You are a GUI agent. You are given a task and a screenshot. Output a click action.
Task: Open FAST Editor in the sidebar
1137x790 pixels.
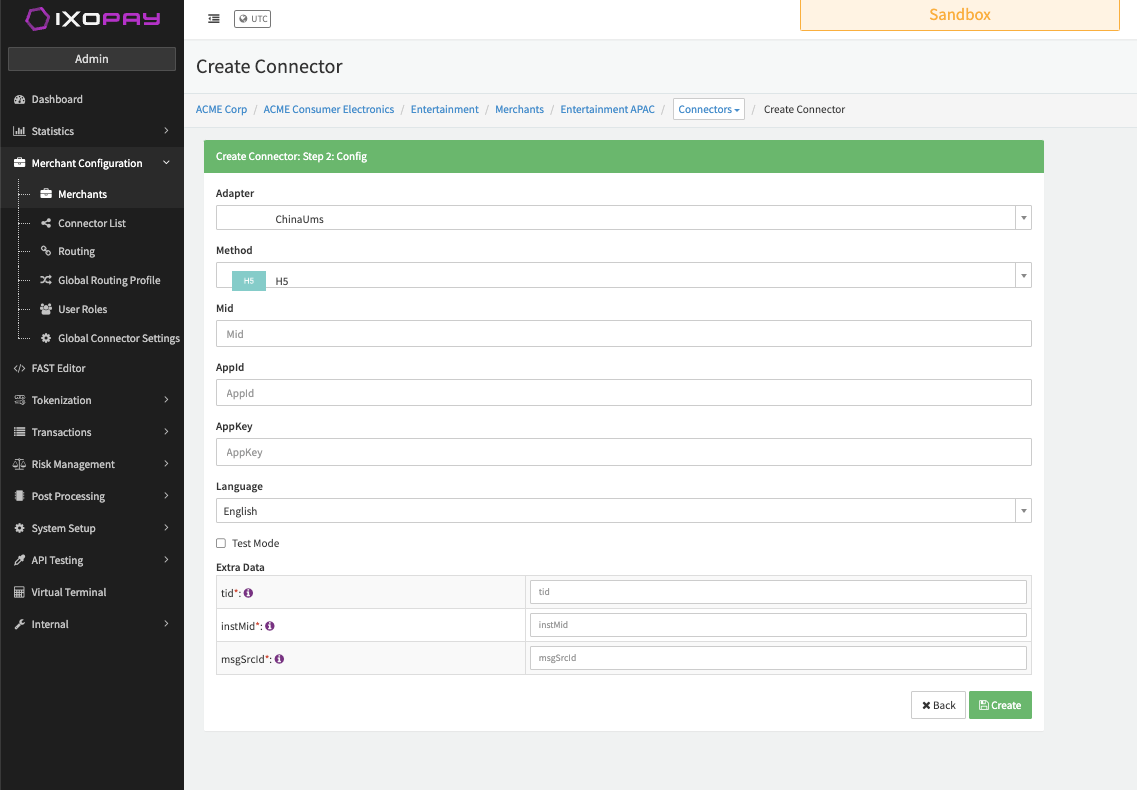pyautogui.click(x=58, y=368)
